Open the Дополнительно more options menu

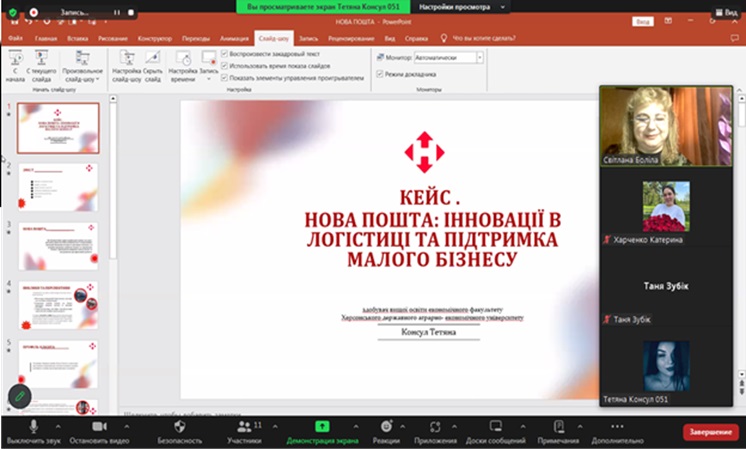tap(617, 432)
